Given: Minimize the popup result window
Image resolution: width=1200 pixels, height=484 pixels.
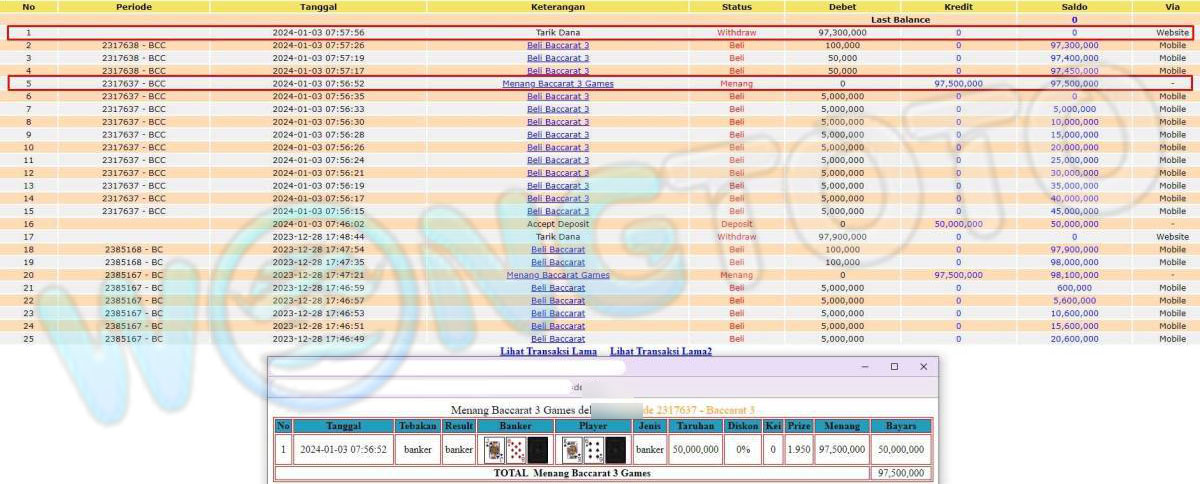Looking at the screenshot, I should [x=866, y=367].
